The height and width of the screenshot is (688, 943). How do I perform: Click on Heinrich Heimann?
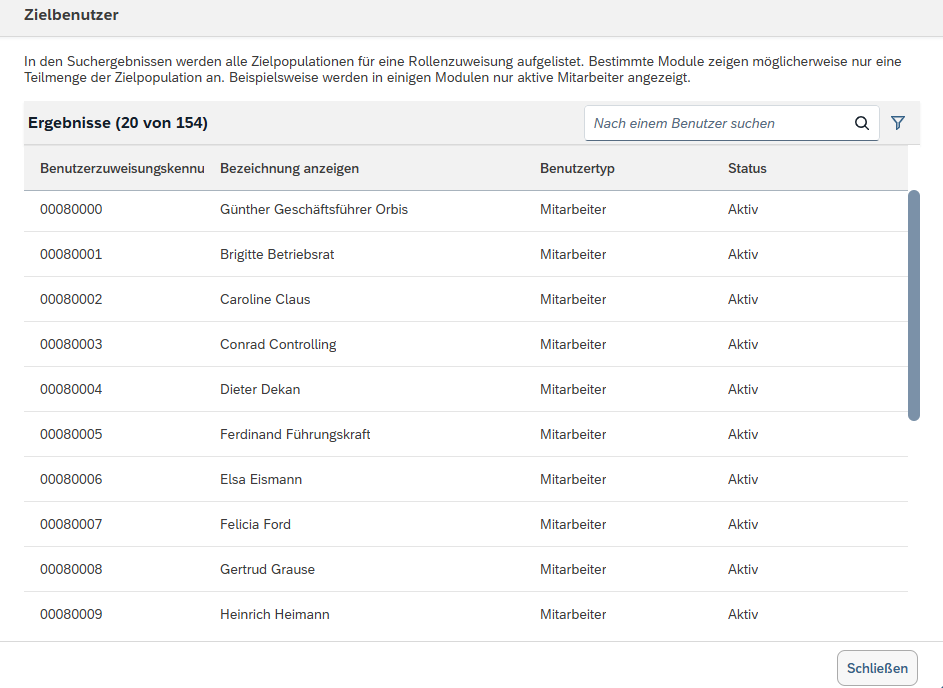point(274,614)
